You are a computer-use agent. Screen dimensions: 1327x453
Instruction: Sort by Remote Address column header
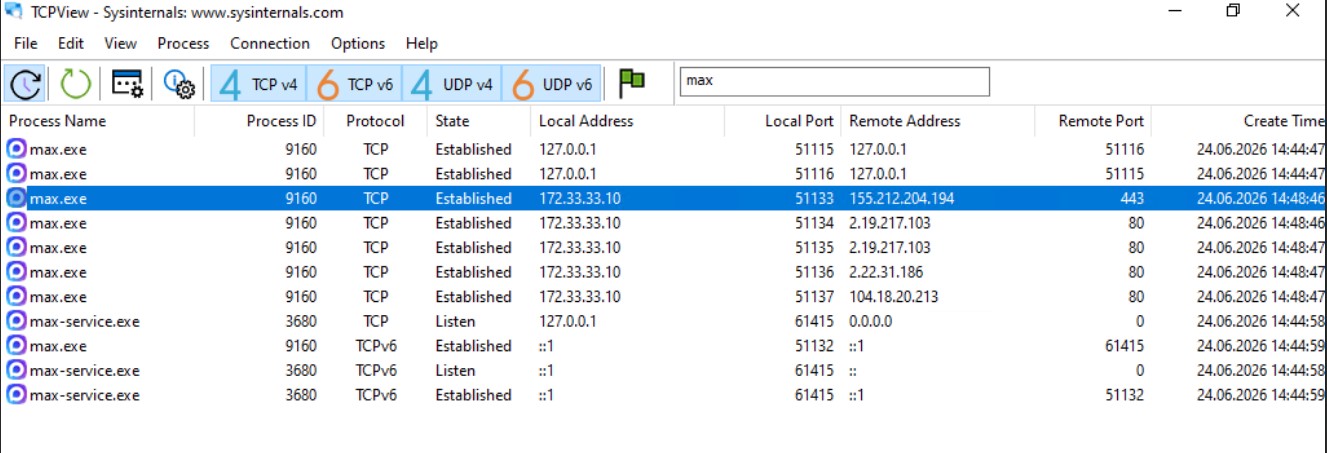pos(937,121)
